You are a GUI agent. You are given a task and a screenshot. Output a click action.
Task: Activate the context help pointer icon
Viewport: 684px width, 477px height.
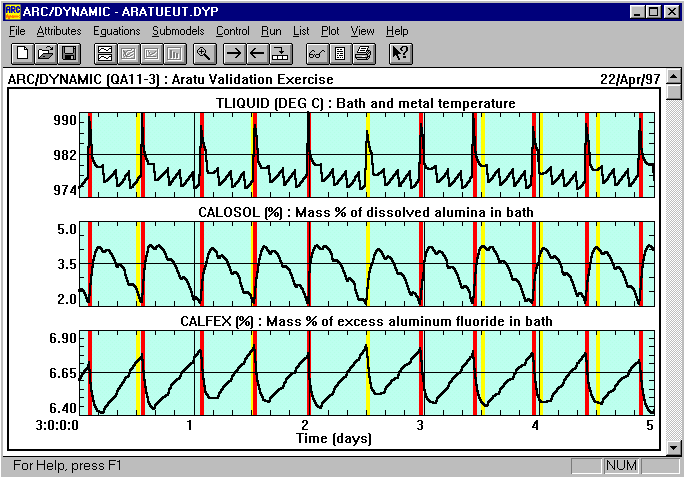point(399,53)
